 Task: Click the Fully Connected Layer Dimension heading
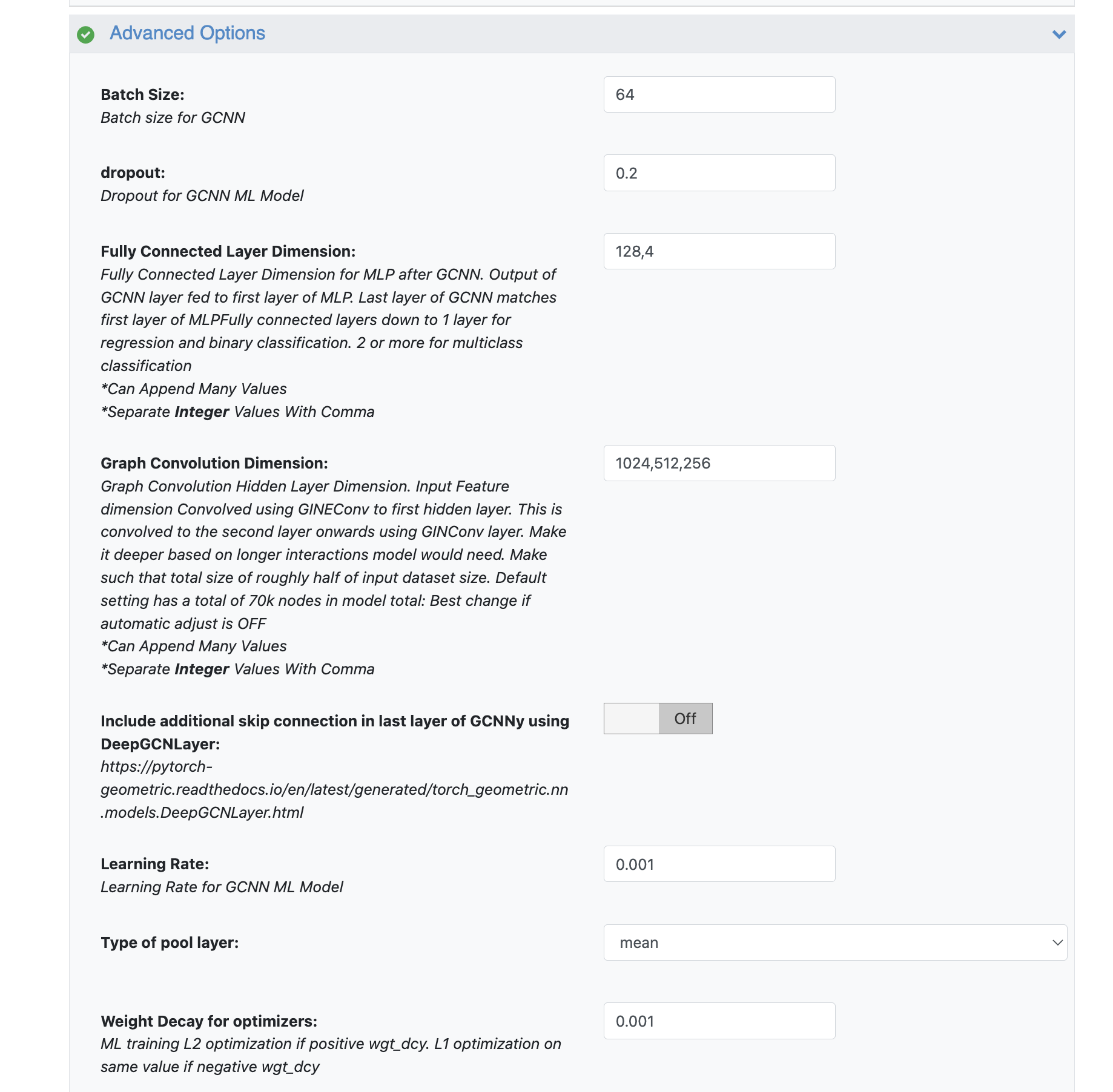[228, 251]
